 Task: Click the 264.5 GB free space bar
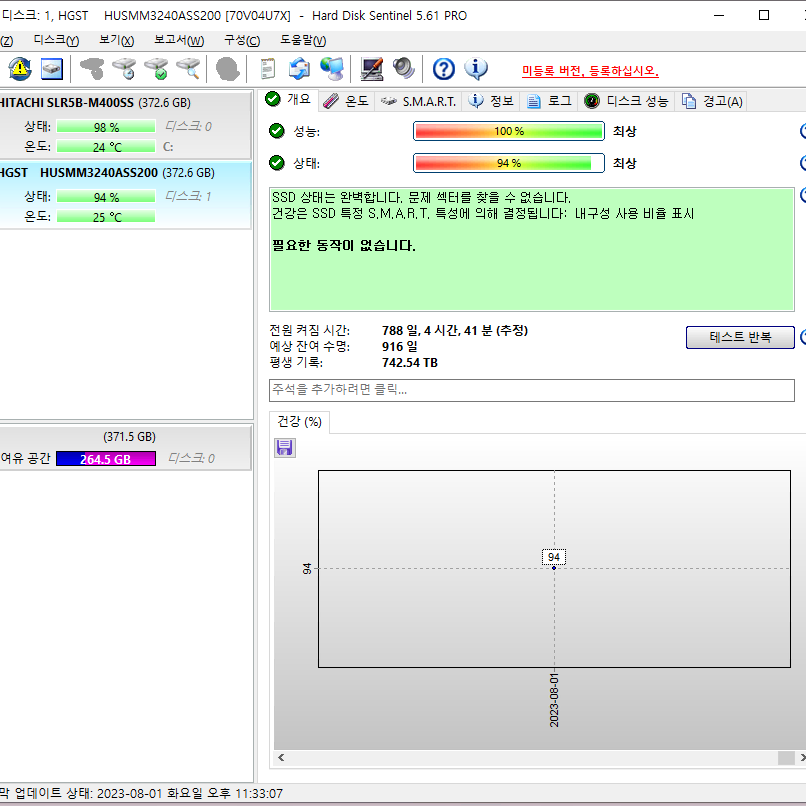[x=106, y=459]
